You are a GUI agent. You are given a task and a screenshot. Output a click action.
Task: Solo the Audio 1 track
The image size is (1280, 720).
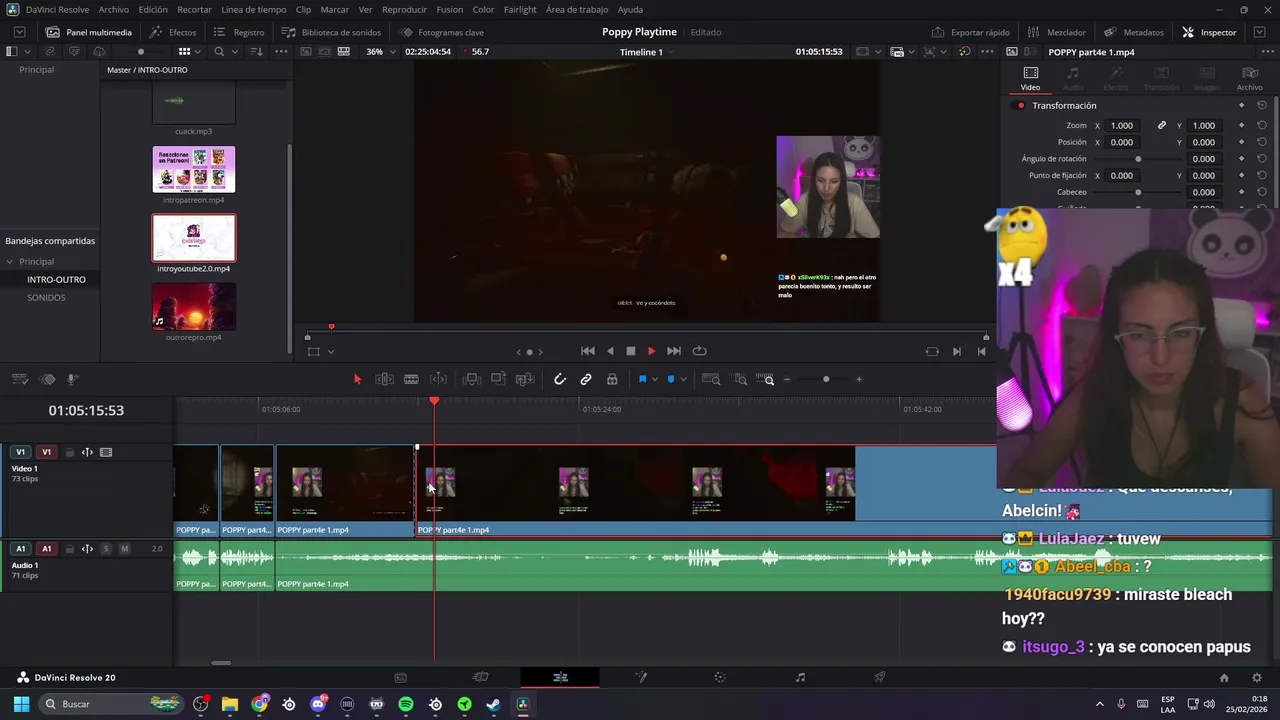pos(106,549)
